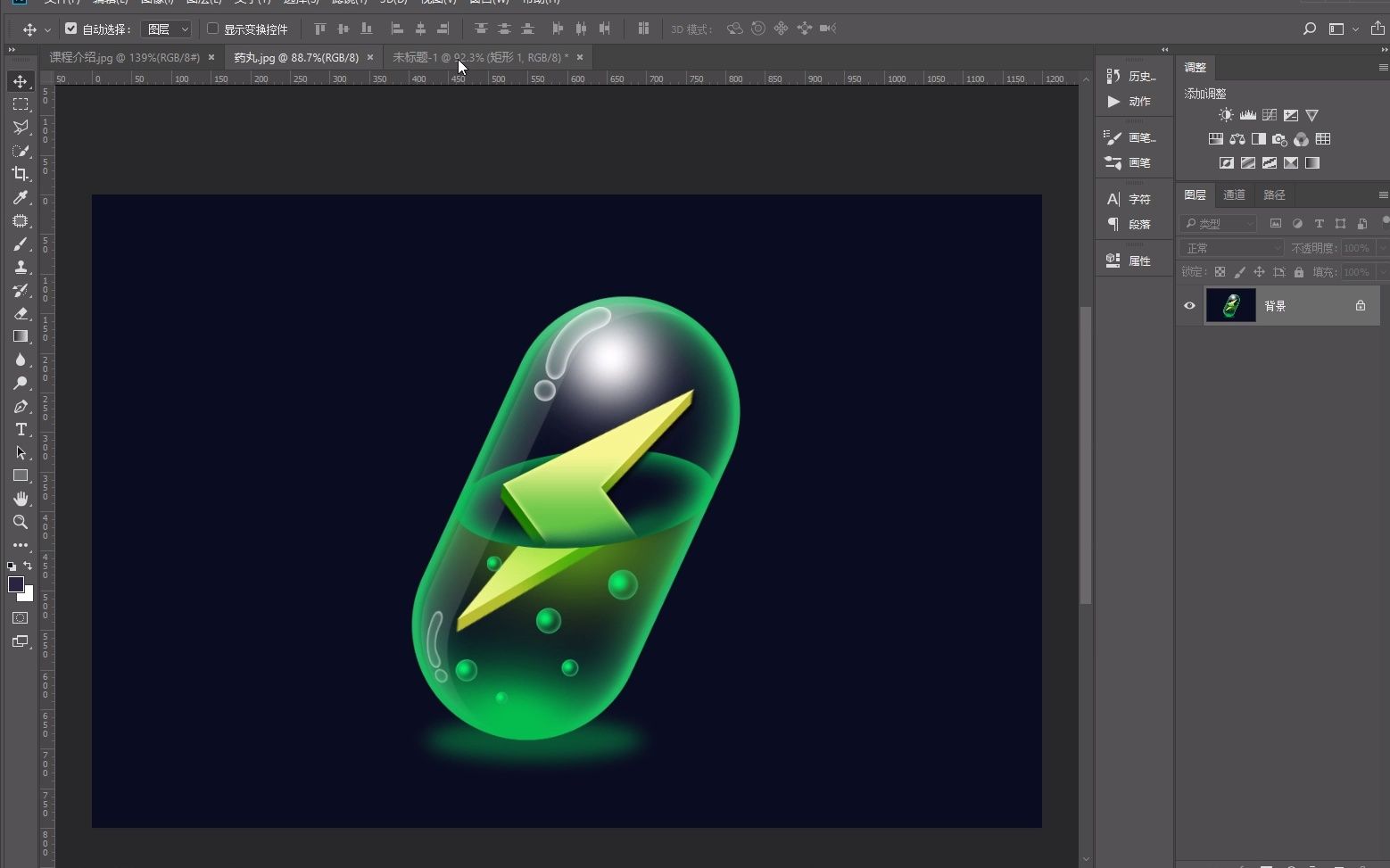Toggle Quick Mask mode
This screenshot has height=868, width=1390.
(20, 618)
